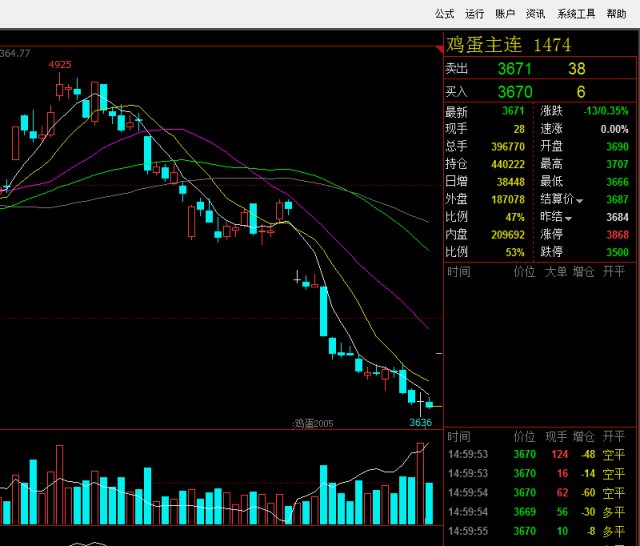
Task: Click the 3636 low price label on chart
Action: tap(420, 422)
